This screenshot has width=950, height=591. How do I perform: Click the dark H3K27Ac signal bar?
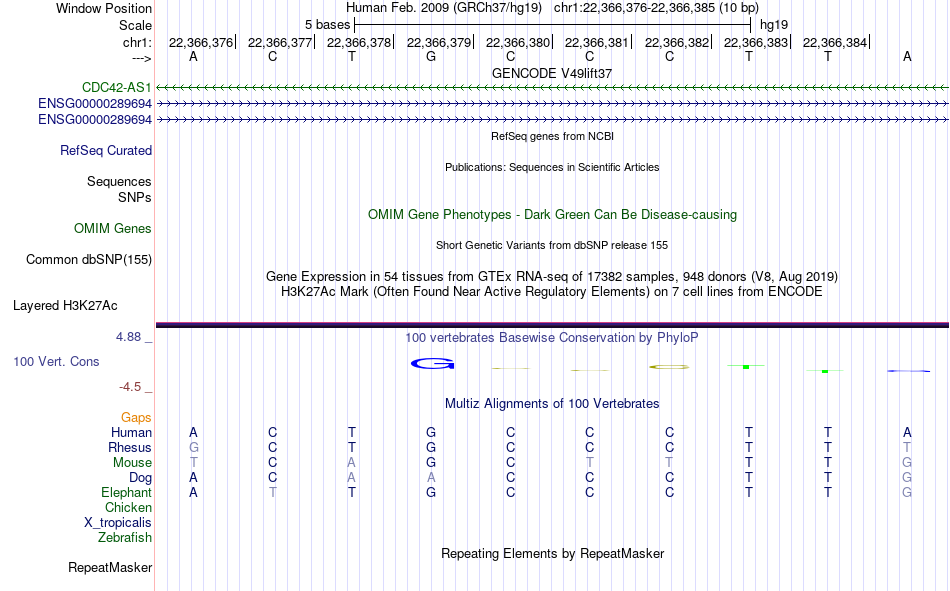[x=552, y=326]
